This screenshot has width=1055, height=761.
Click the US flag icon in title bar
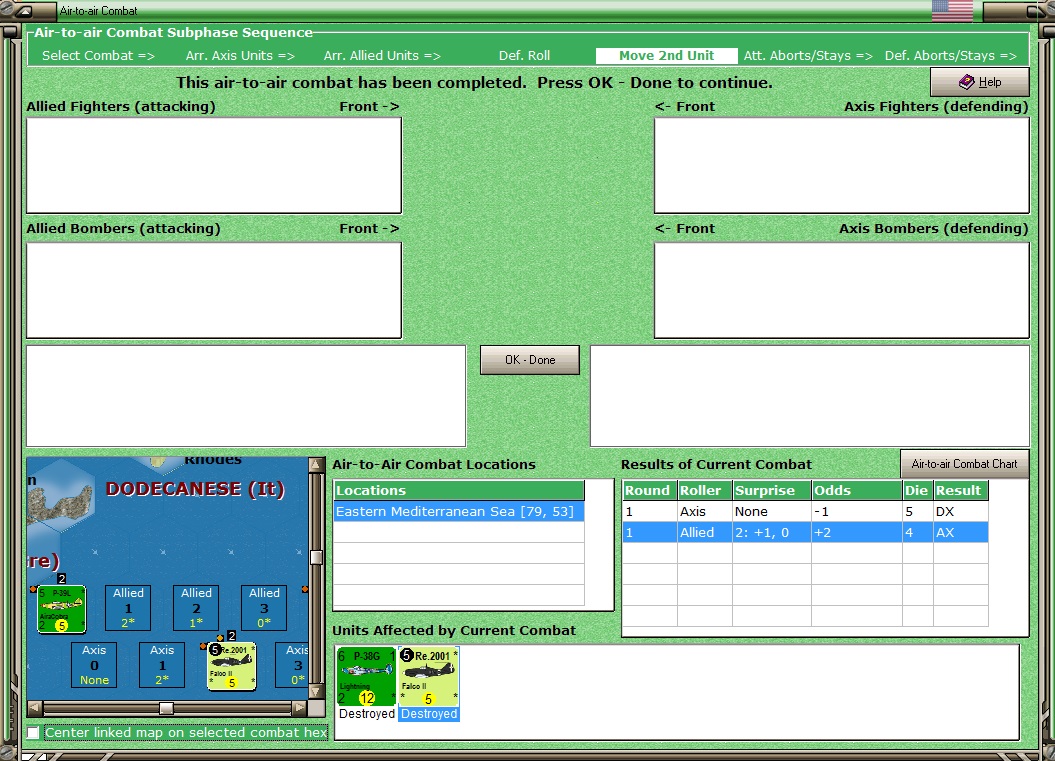click(x=952, y=11)
